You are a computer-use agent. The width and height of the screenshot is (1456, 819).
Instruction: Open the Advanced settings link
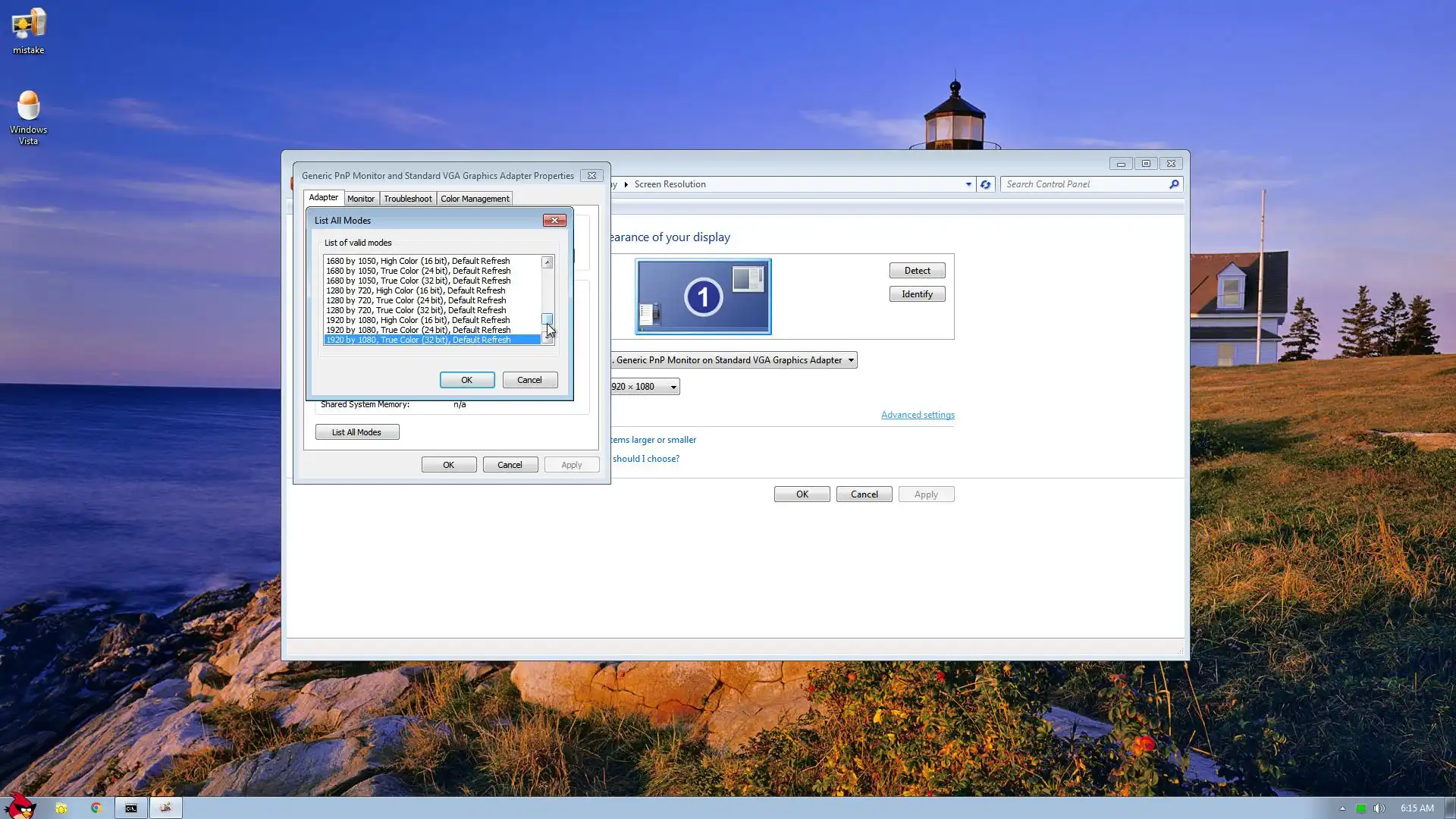[x=918, y=415]
